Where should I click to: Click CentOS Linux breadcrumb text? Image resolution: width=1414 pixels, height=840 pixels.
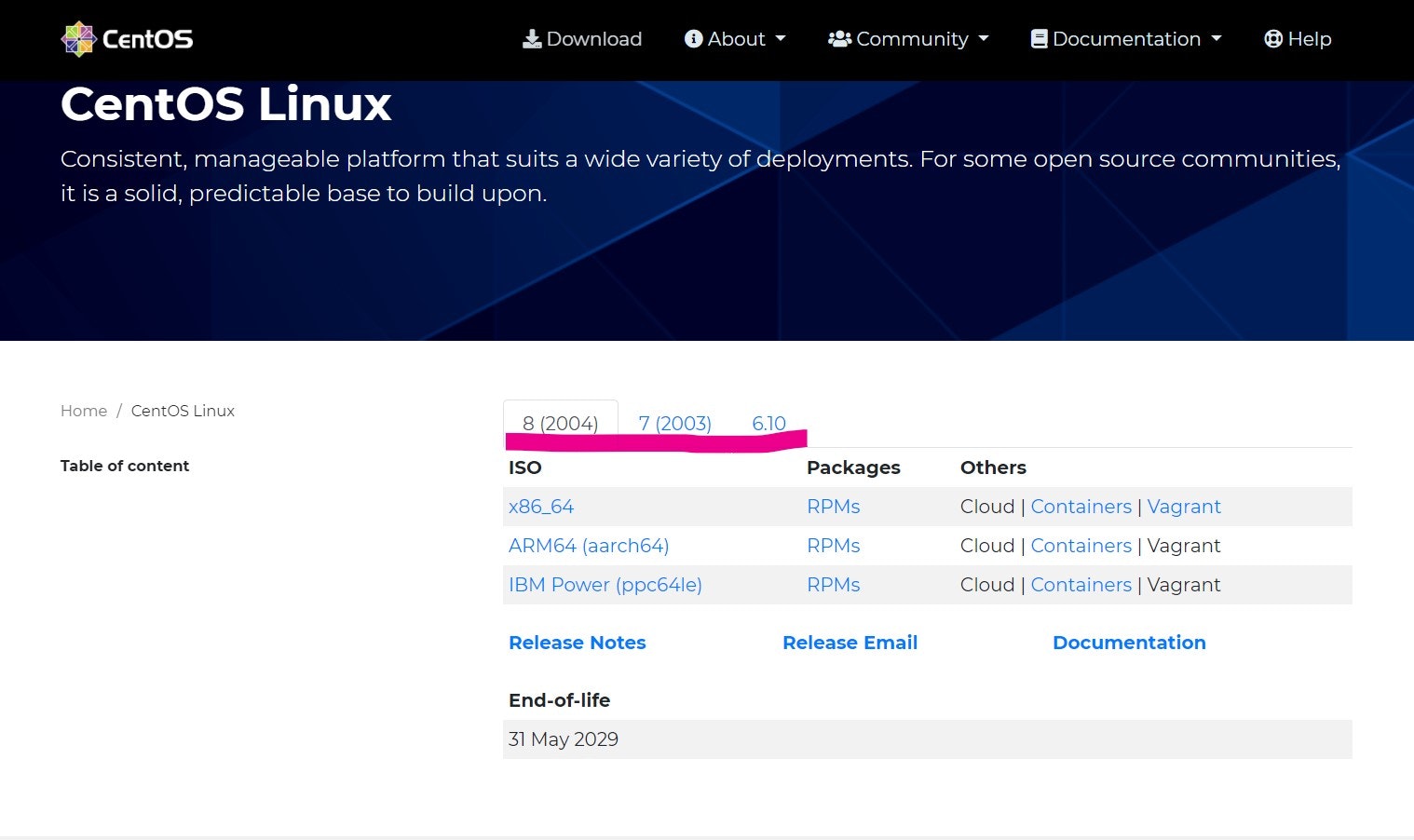pos(183,411)
